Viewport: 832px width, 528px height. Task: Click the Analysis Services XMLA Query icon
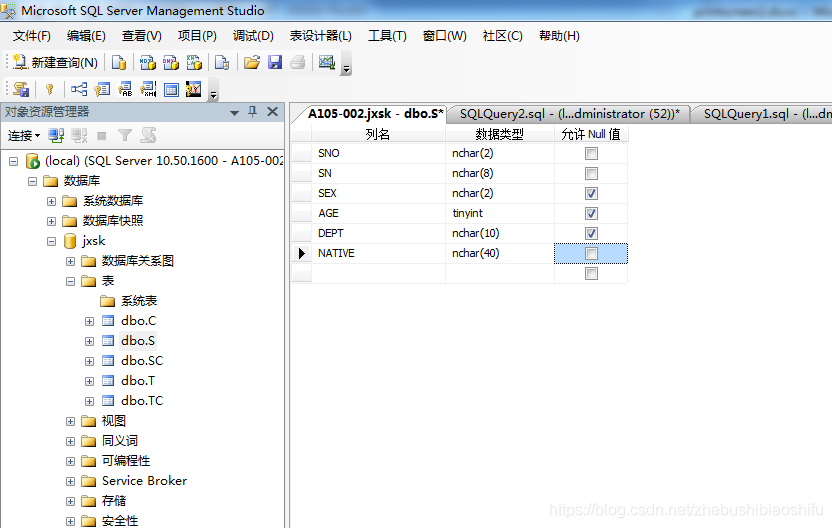click(194, 63)
